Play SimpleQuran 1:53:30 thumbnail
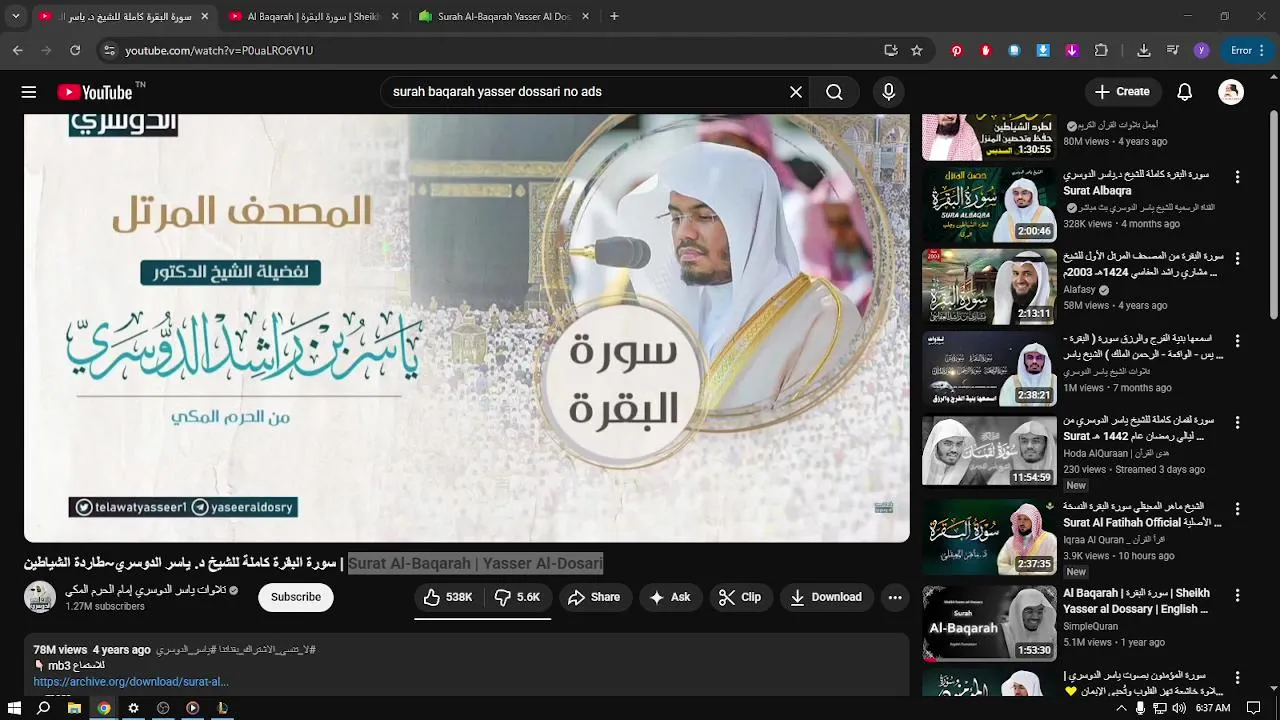The image size is (1280, 720). (x=989, y=624)
